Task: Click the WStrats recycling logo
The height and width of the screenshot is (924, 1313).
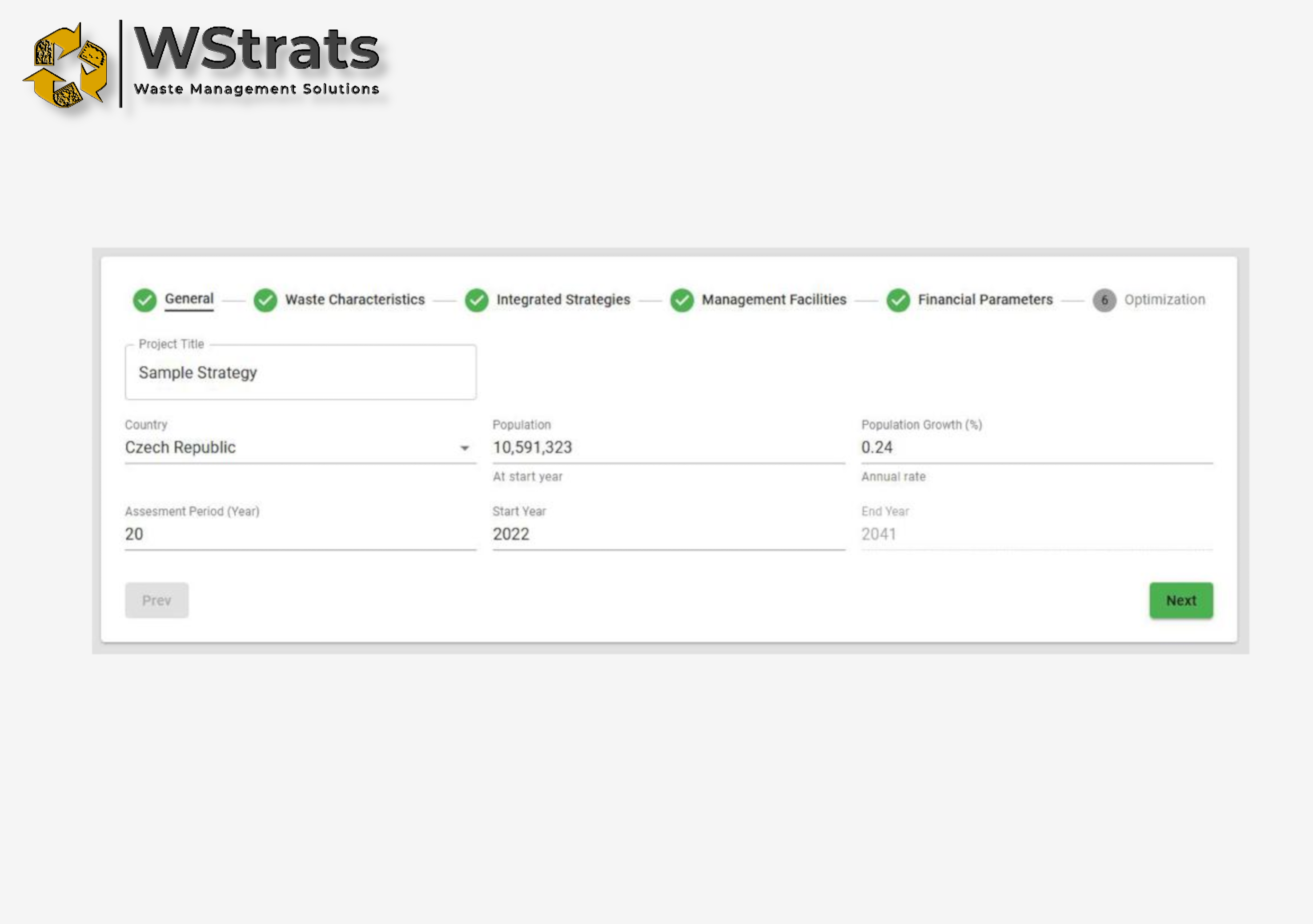Action: pos(65,66)
